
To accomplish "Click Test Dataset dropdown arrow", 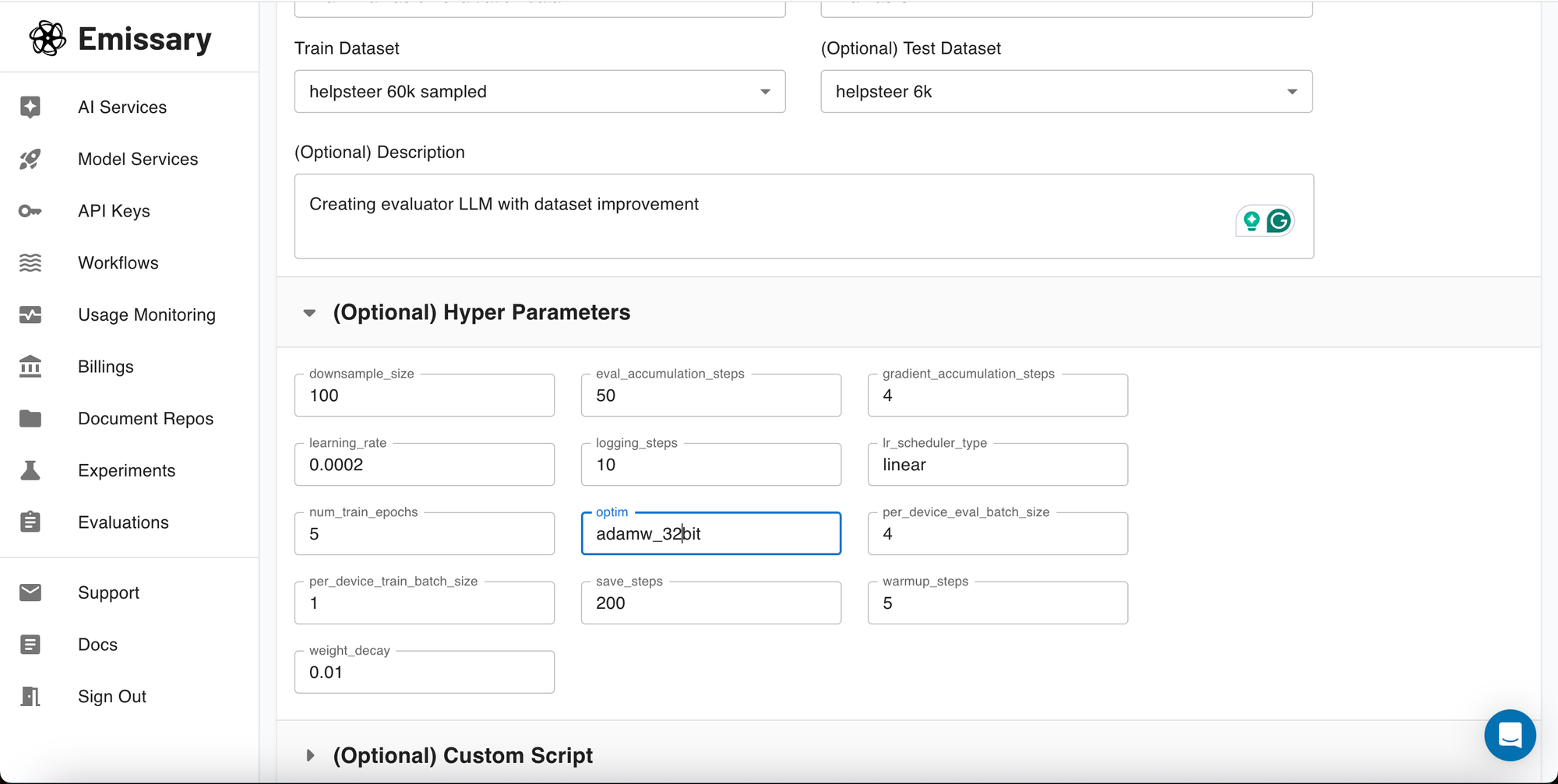I will tap(1292, 92).
